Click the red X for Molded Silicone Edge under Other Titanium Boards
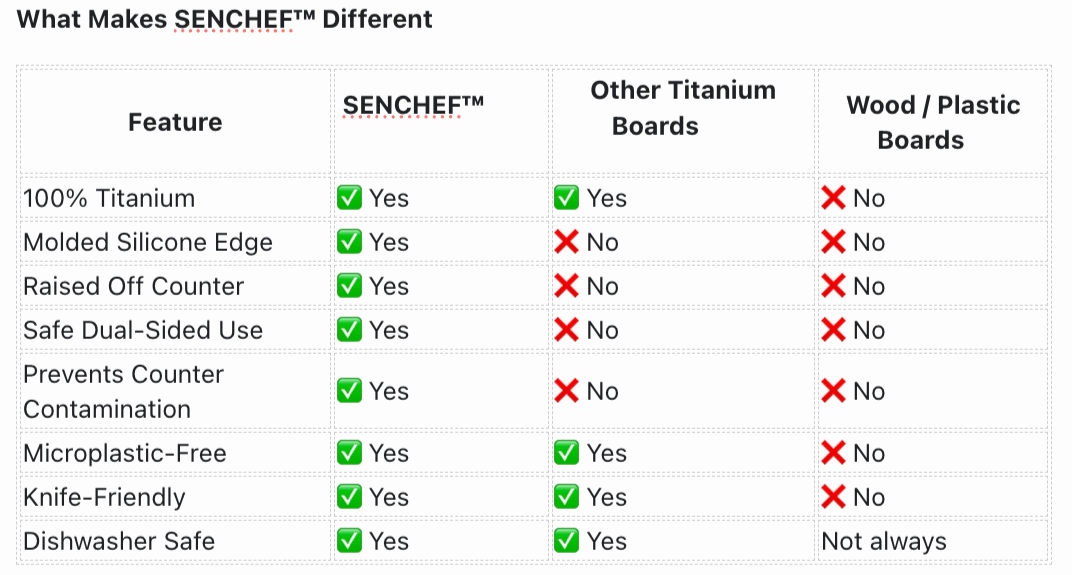Image resolution: width=1072 pixels, height=575 pixels. (566, 242)
